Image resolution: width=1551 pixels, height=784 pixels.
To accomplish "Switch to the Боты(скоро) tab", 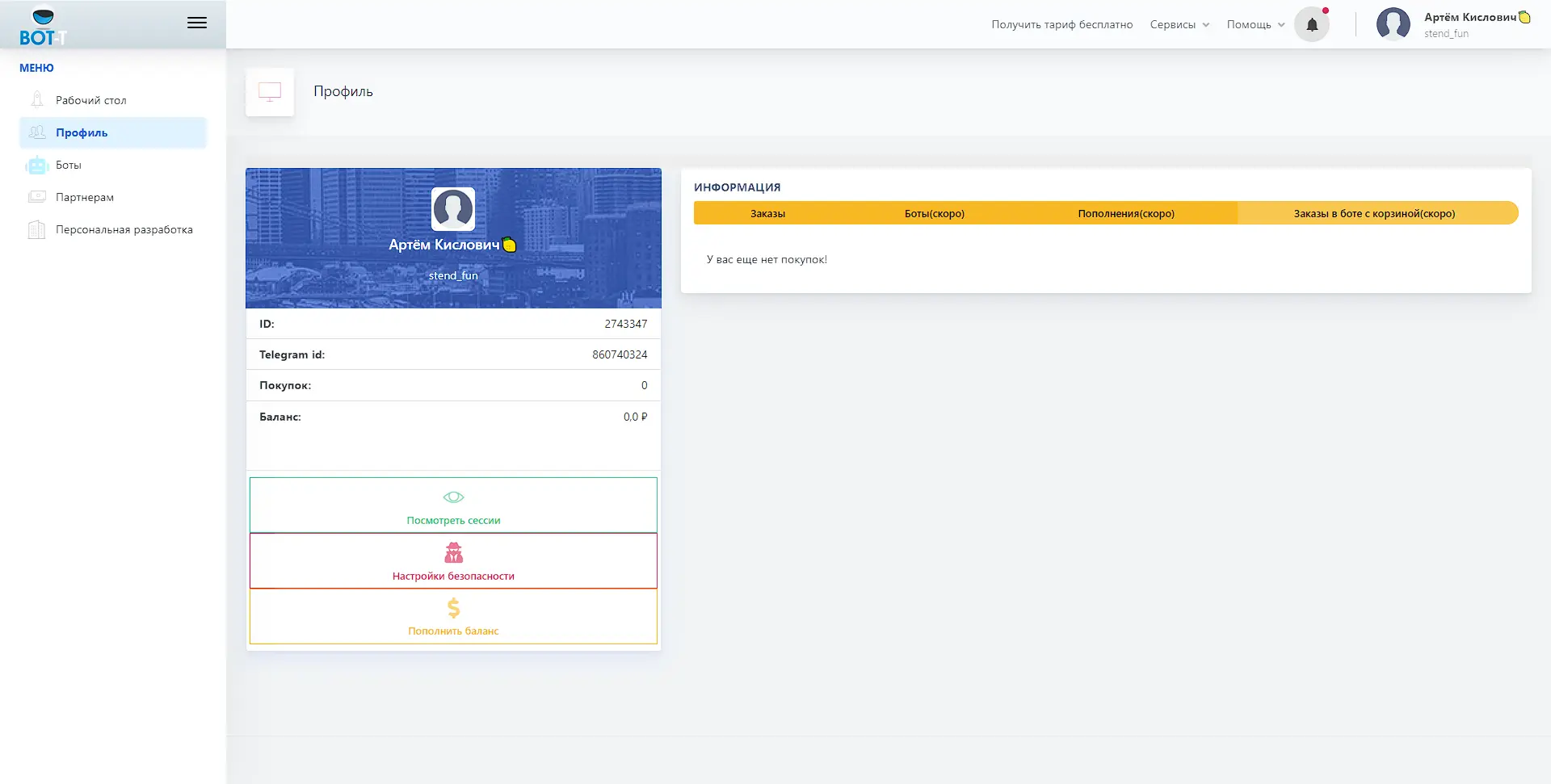I will point(934,213).
